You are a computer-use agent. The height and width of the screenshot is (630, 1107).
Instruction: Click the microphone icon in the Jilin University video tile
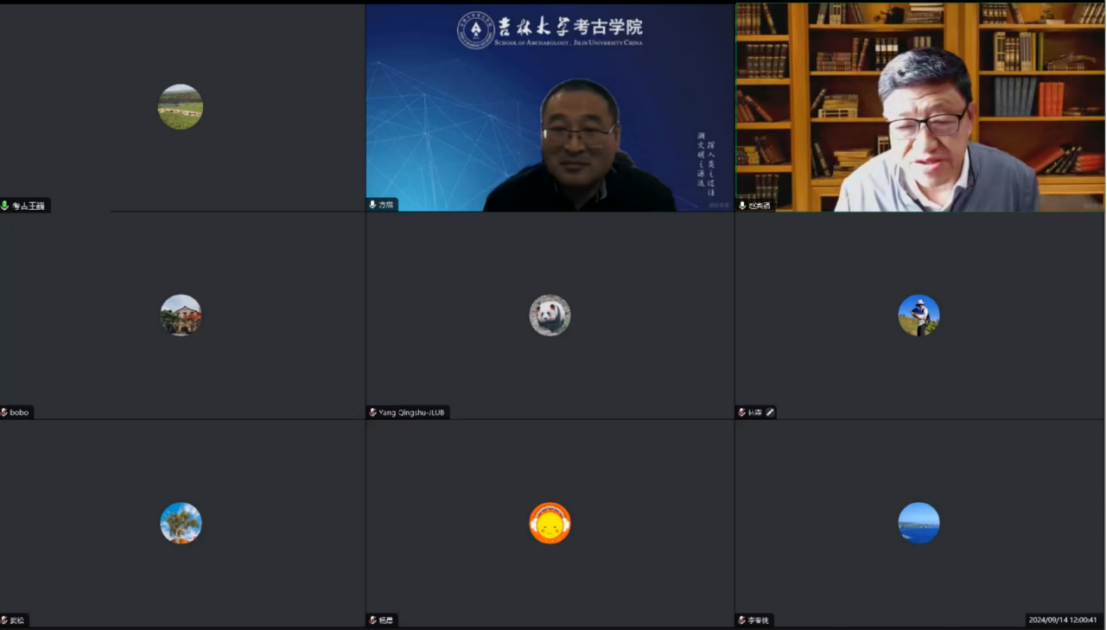point(373,205)
